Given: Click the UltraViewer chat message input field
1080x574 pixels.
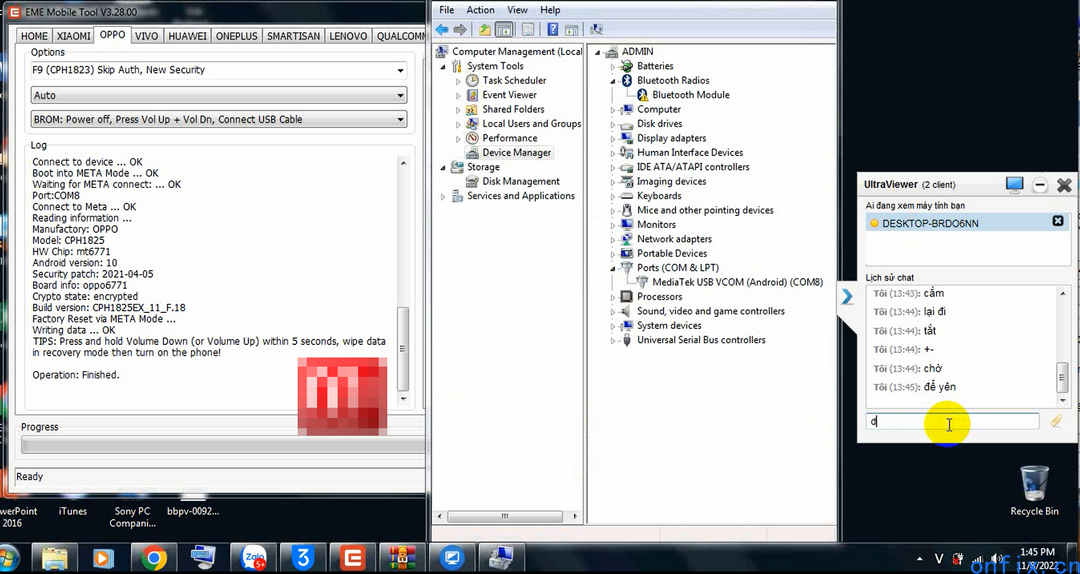Looking at the screenshot, I should pyautogui.click(x=953, y=421).
